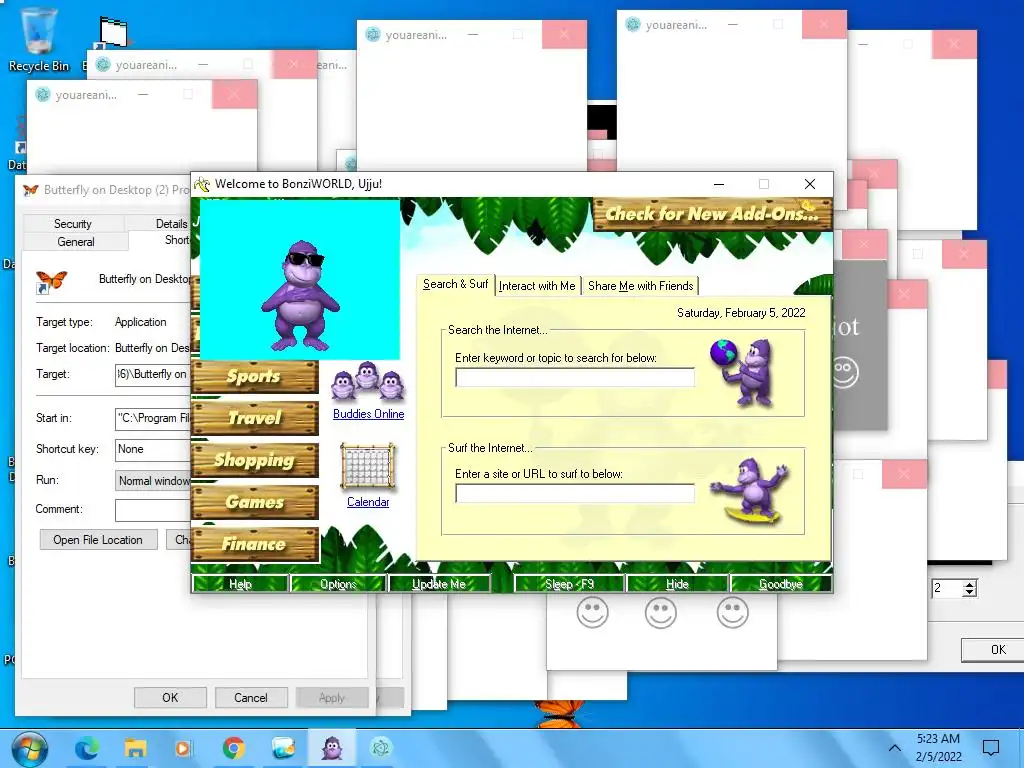Click the Electron app taskbar icon
Screen dimensions: 1024x768
click(x=381, y=748)
